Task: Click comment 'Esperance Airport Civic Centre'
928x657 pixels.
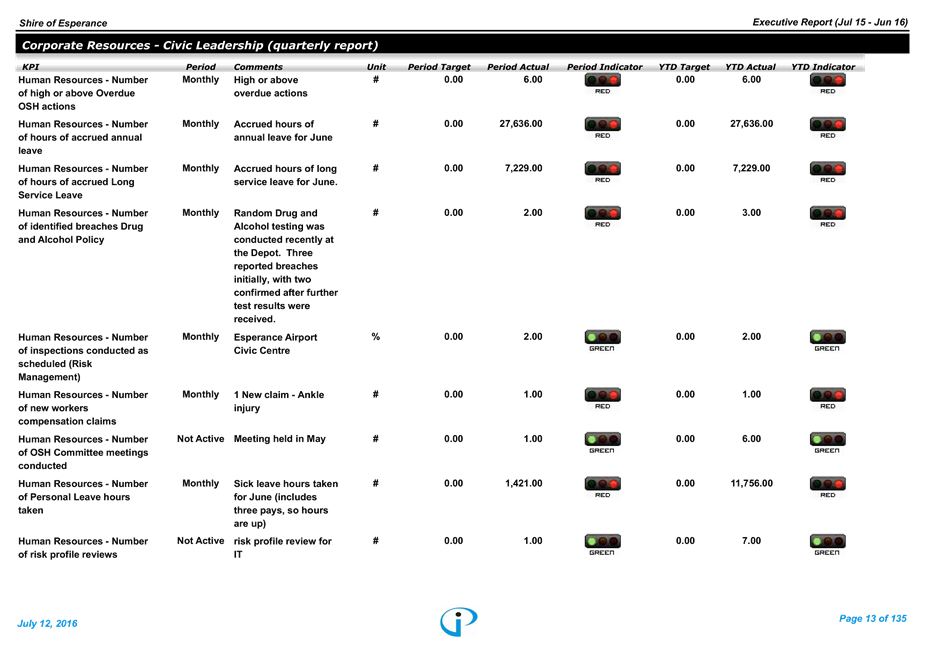Action: coord(275,344)
